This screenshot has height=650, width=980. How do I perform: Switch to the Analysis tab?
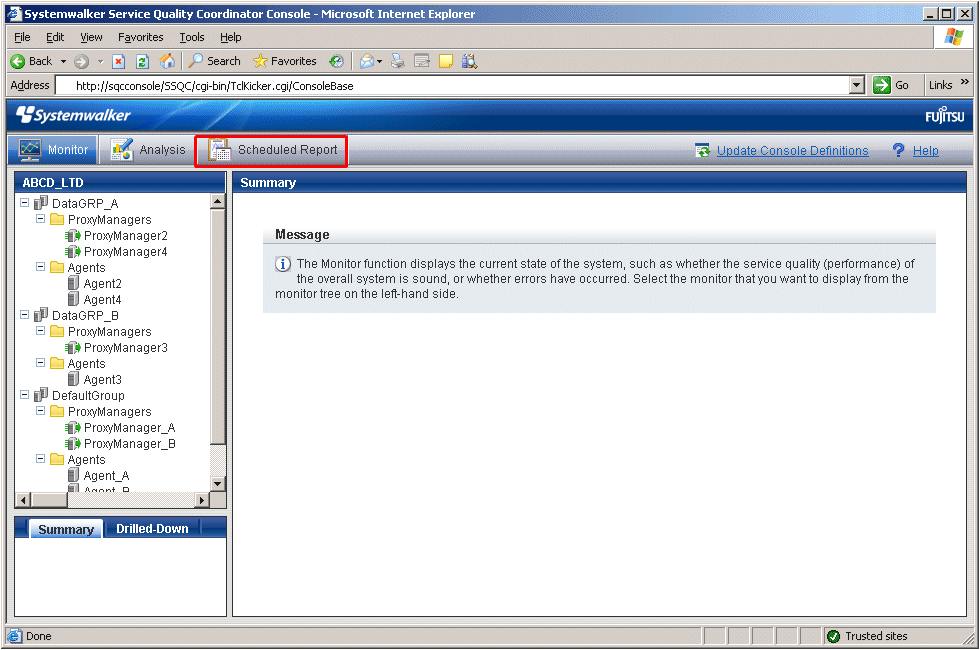[x=148, y=150]
